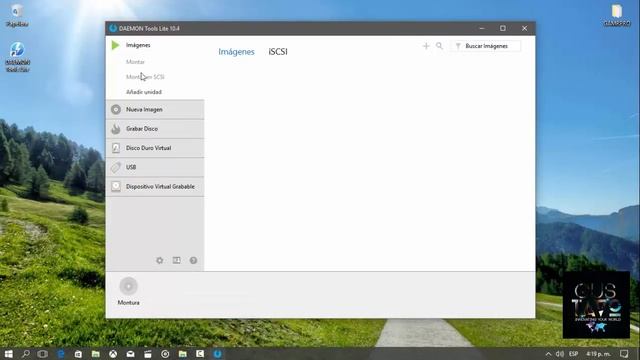Show hidden system tray icons
640x360 pixels.
click(x=548, y=354)
